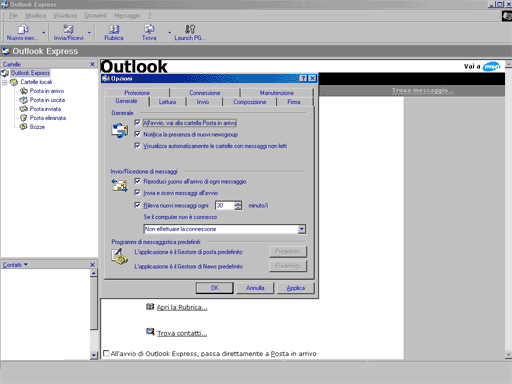Open the Modifica menu
The image size is (512, 384).
(x=35, y=16)
